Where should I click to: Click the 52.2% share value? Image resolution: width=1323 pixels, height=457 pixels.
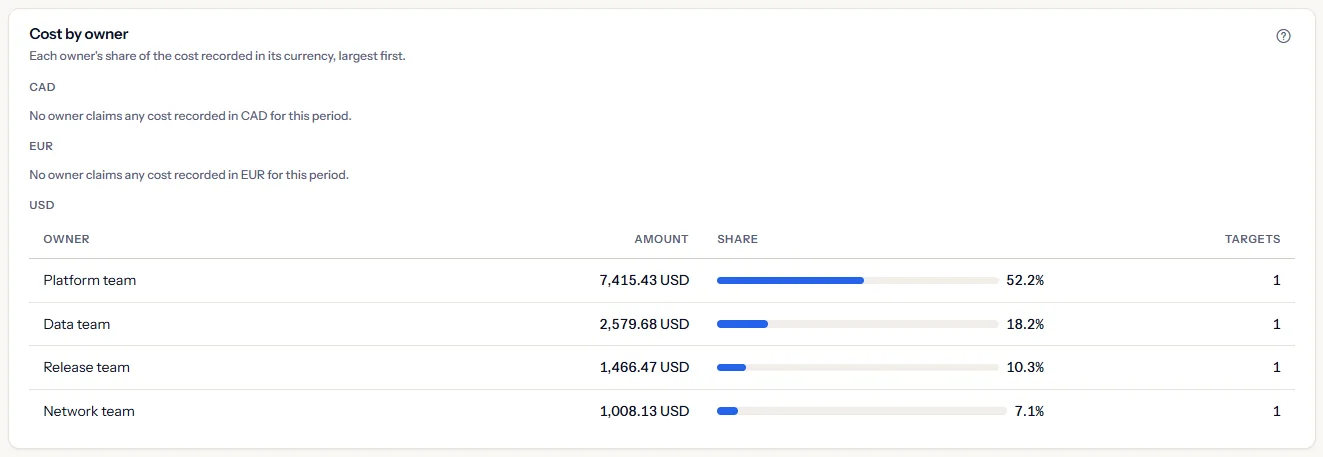click(x=1025, y=281)
